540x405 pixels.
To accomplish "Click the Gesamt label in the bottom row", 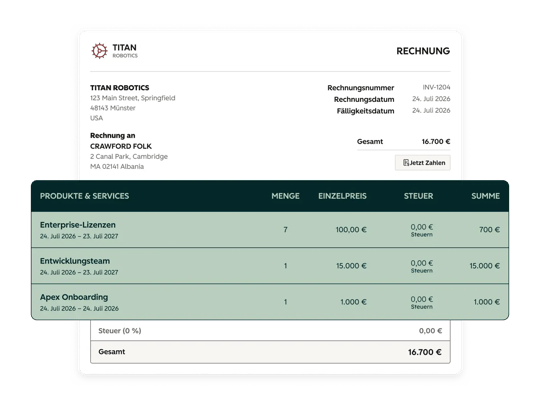I will 112,352.
